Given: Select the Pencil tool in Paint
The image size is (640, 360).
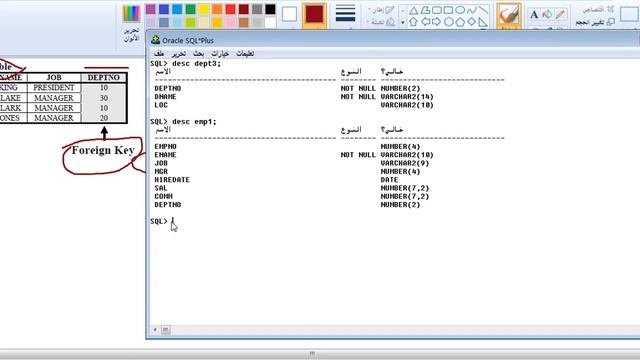Looking at the screenshot, I should click(x=560, y=15).
